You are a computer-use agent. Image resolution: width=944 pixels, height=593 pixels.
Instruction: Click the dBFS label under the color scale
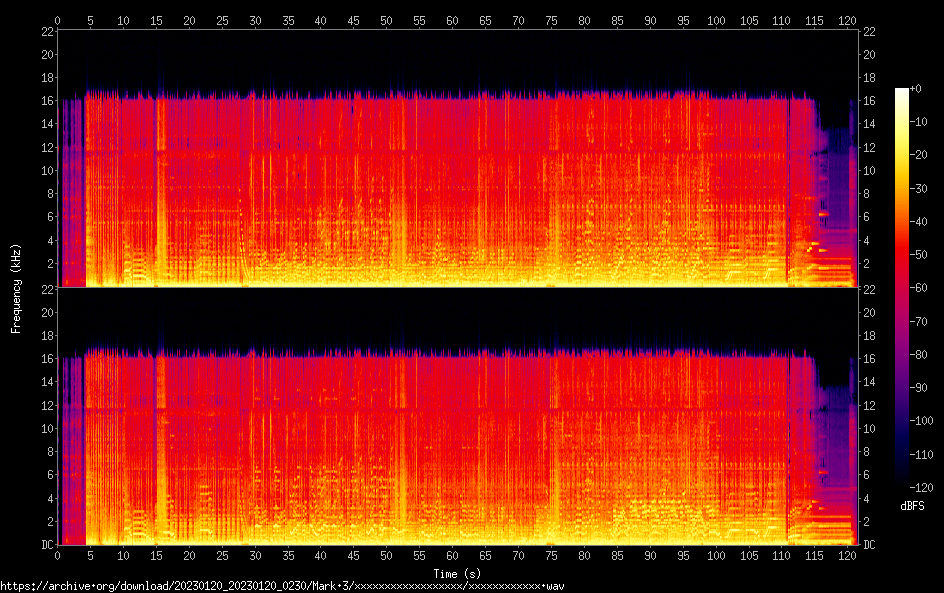pos(911,507)
